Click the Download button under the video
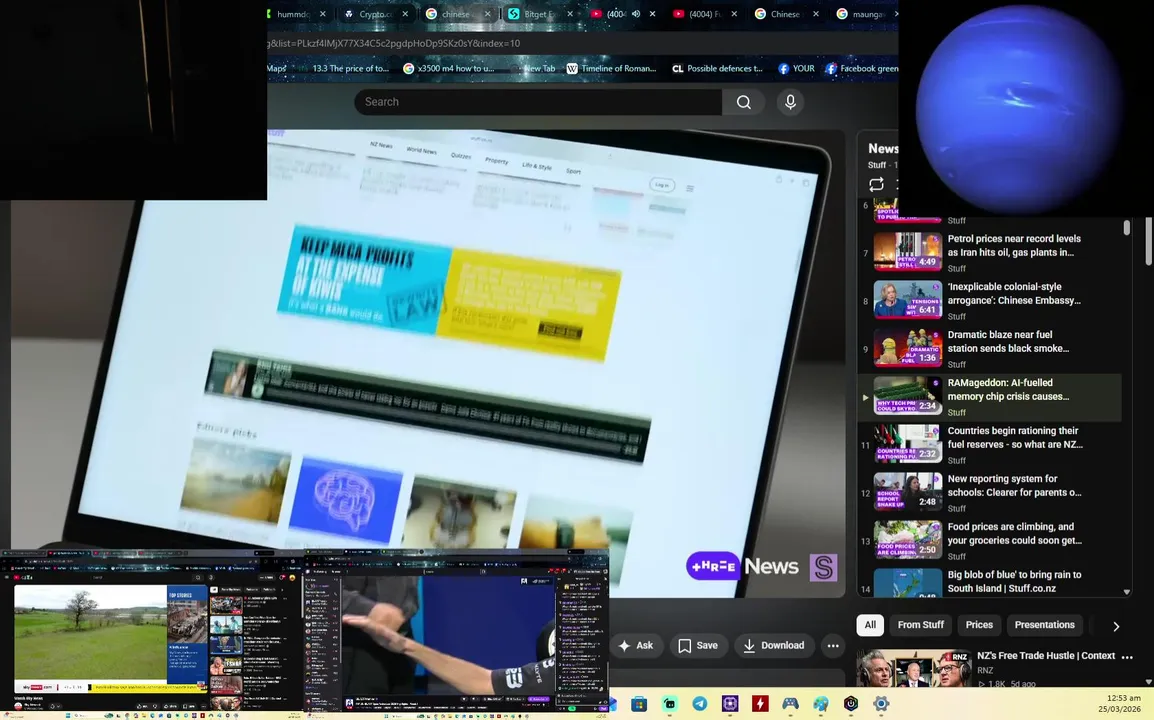 tap(774, 646)
